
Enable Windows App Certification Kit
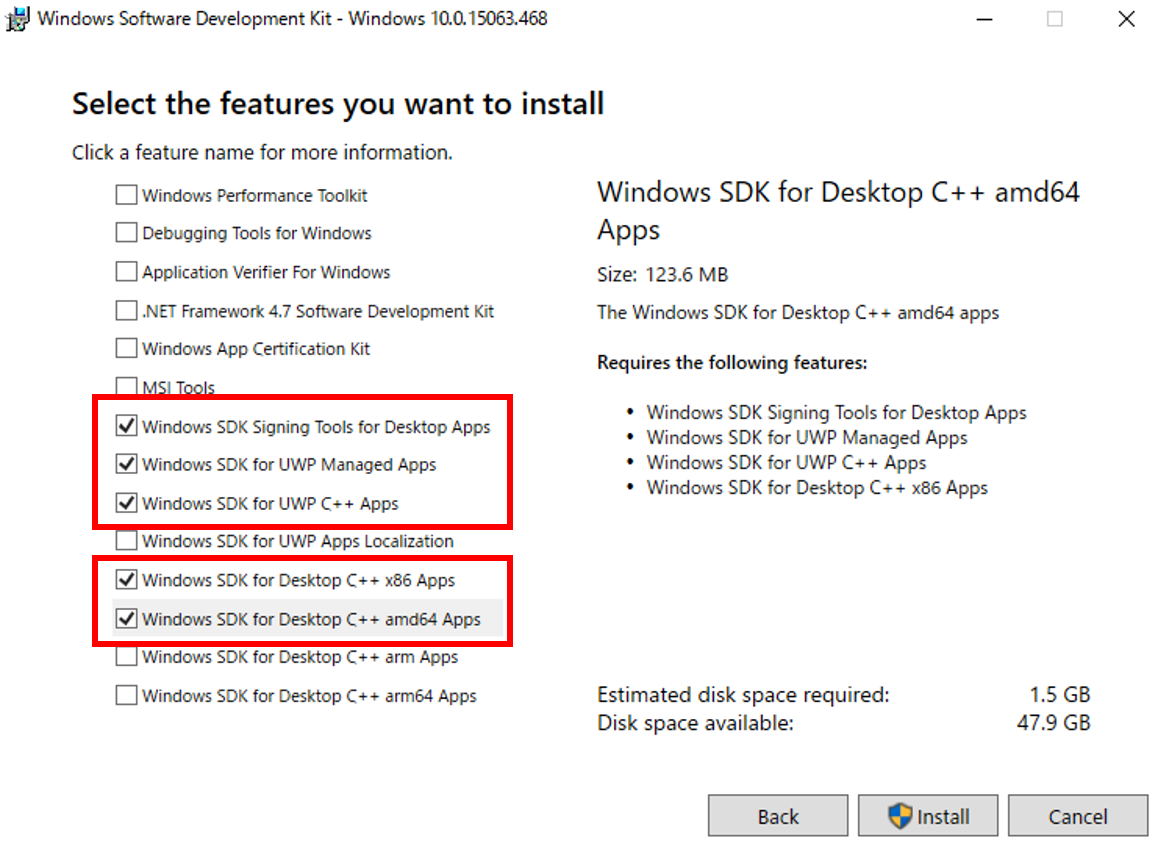point(126,348)
